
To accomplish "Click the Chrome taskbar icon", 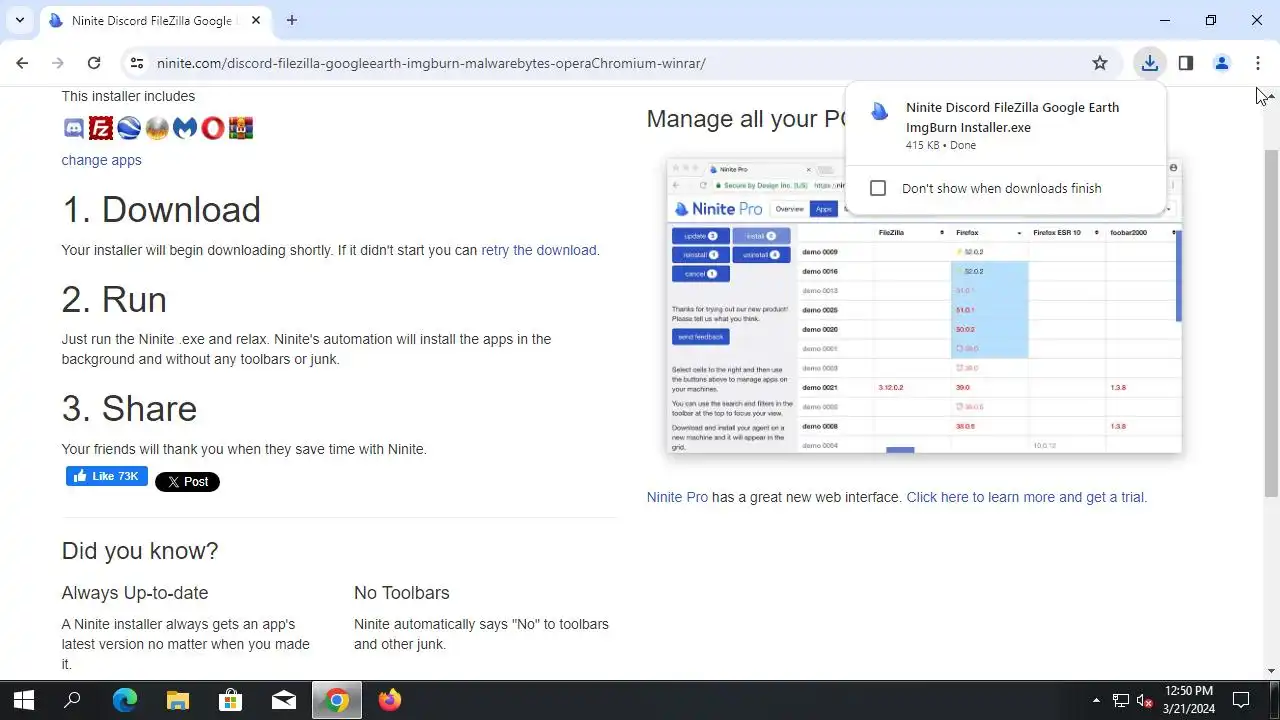I will 337,700.
